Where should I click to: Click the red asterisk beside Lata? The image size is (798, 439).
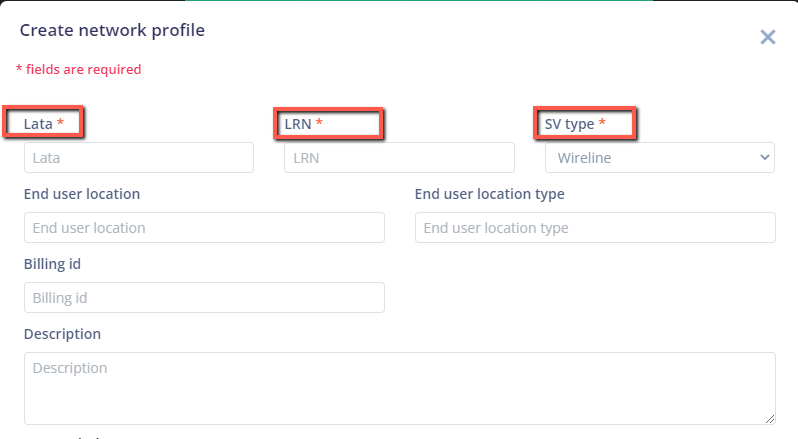[x=60, y=122]
